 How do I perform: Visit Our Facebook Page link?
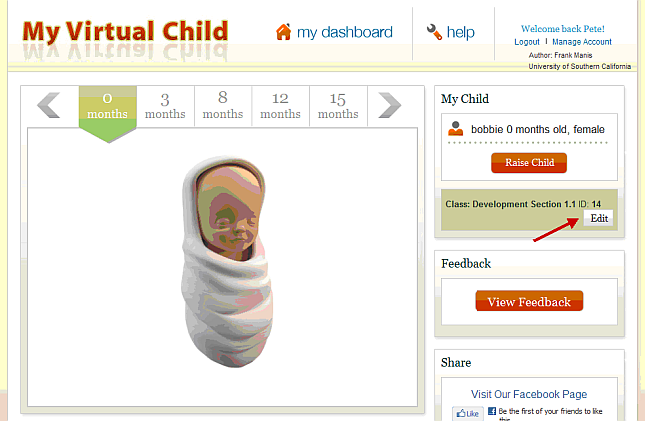click(529, 394)
